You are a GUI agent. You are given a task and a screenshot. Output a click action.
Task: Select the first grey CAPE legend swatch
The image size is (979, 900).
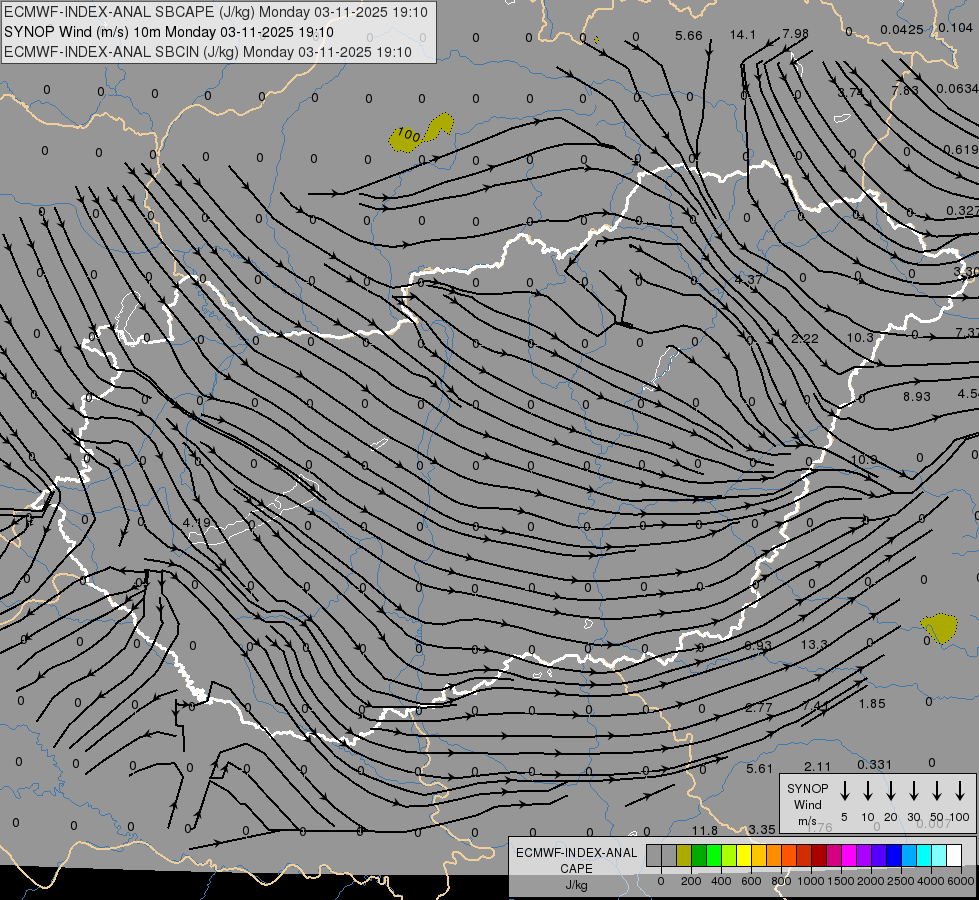click(654, 856)
